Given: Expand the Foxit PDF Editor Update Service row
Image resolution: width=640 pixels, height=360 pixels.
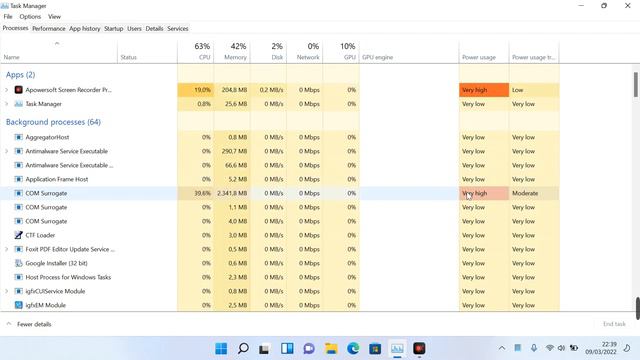Looking at the screenshot, I should pos(7,249).
